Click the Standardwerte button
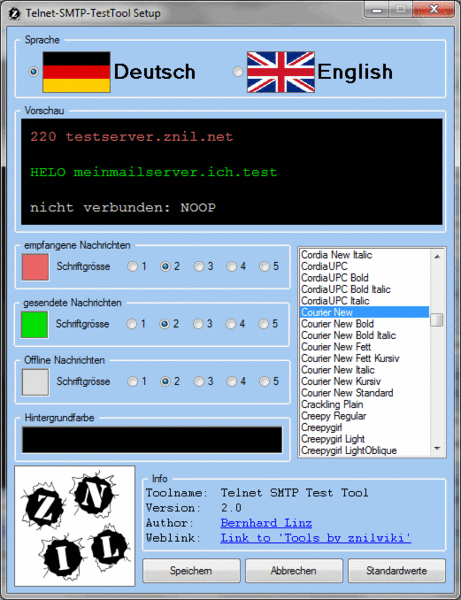Viewport: 461px width, 600px height. point(397,571)
